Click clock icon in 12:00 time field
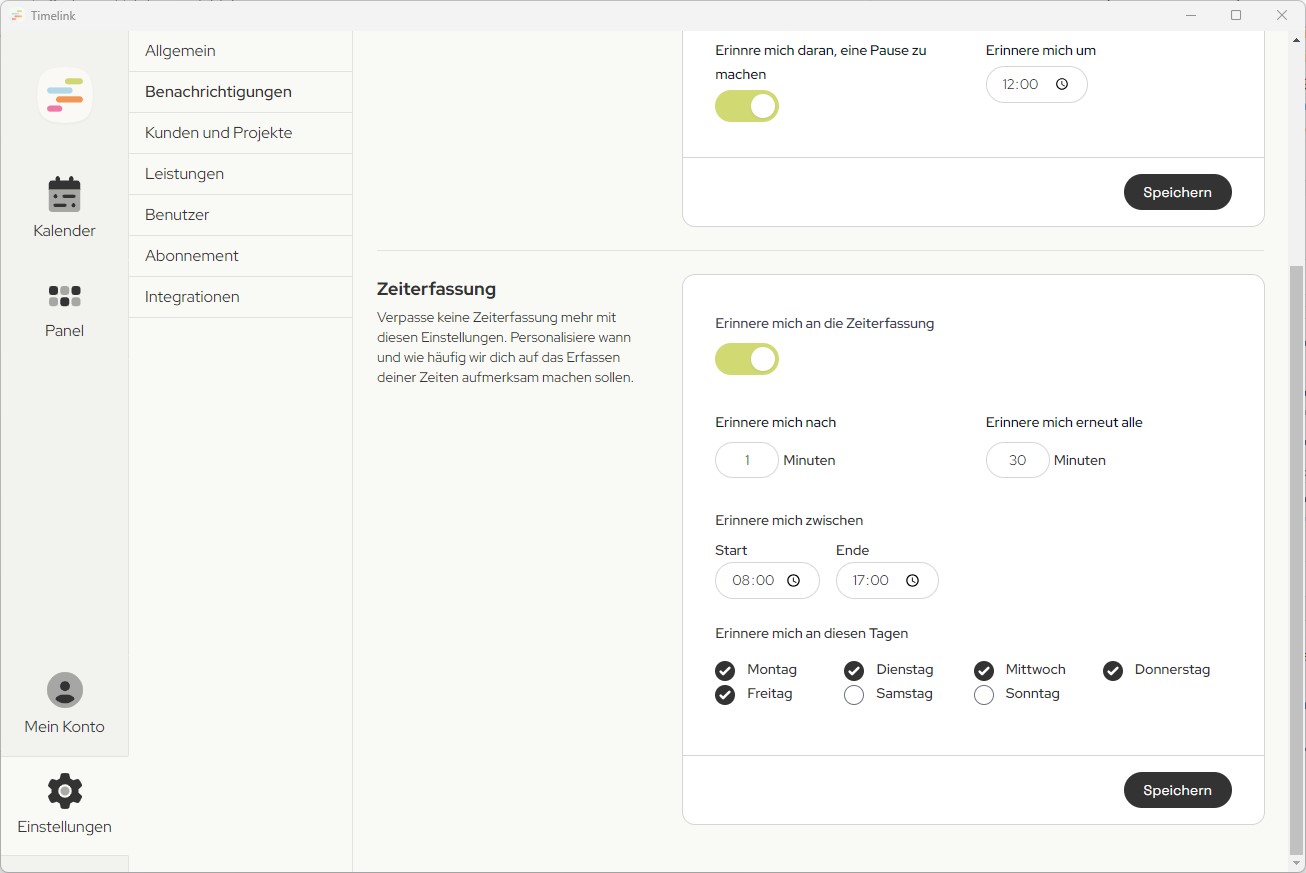 pos(1062,84)
